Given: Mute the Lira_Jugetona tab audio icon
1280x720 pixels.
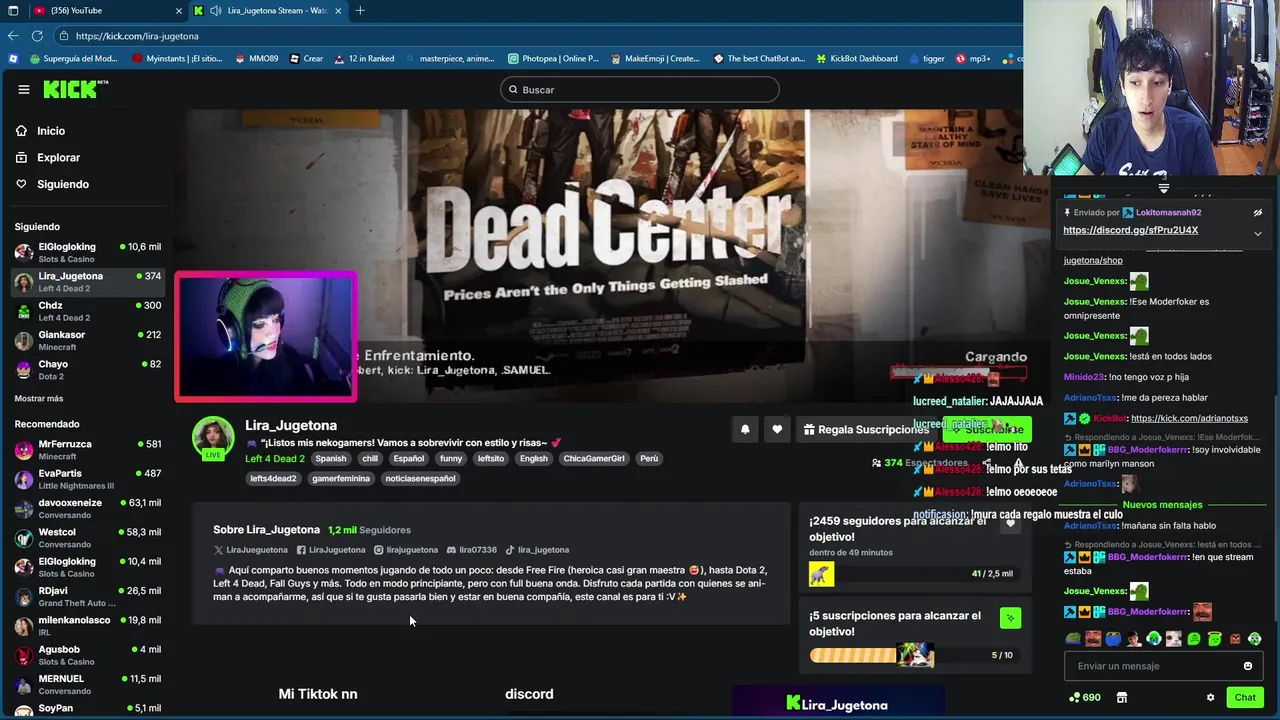Looking at the screenshot, I should 216,11.
